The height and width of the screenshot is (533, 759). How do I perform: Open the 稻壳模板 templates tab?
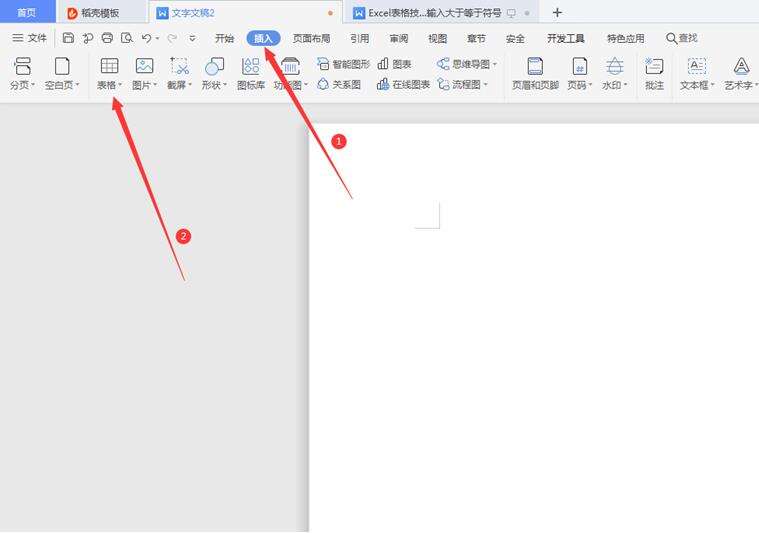point(100,13)
